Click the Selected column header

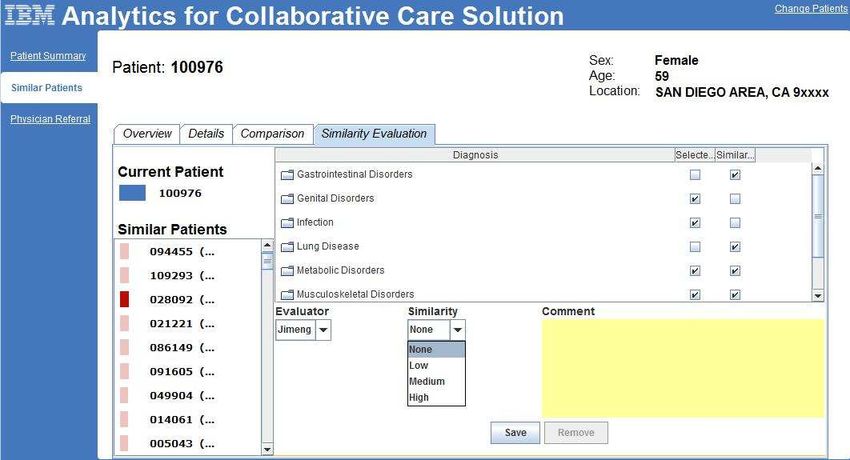[x=694, y=155]
